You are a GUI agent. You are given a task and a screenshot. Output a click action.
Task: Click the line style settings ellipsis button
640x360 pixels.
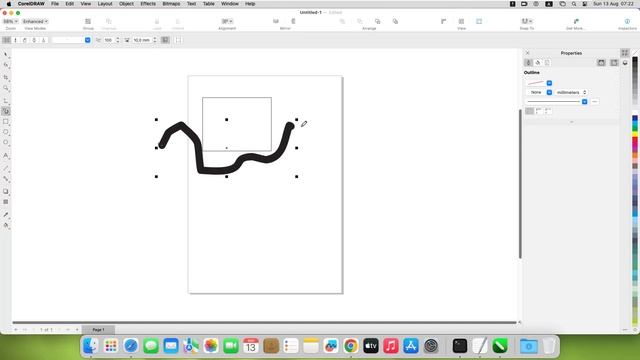595,102
